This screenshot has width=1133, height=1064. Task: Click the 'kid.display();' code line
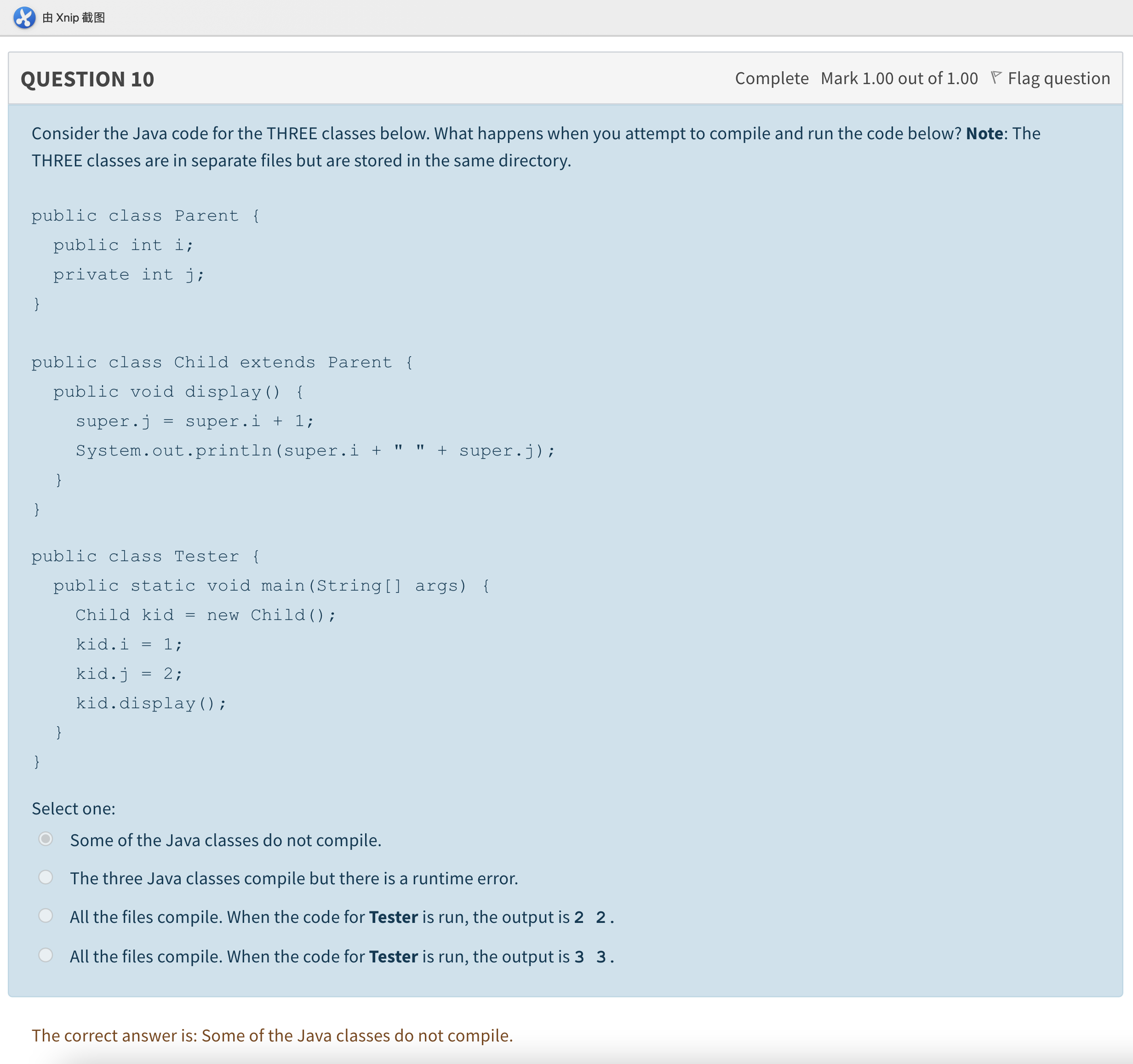point(151,704)
